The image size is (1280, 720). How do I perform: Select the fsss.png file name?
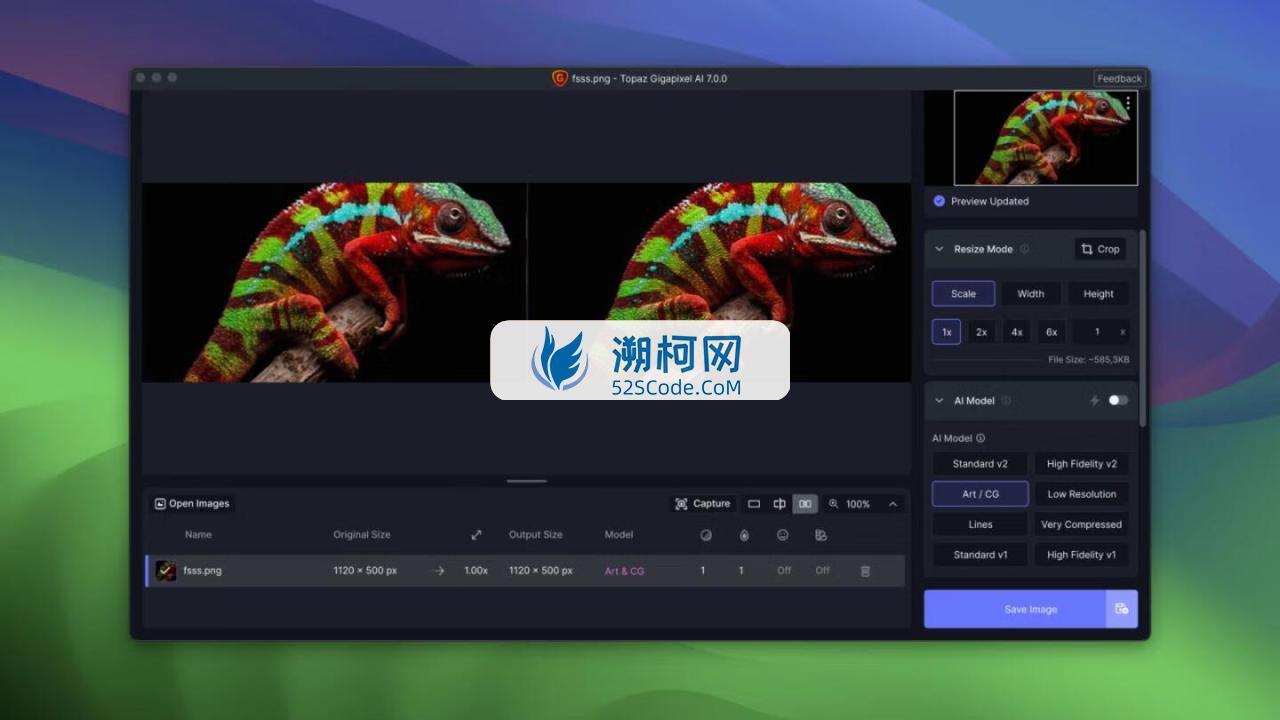[x=203, y=571]
